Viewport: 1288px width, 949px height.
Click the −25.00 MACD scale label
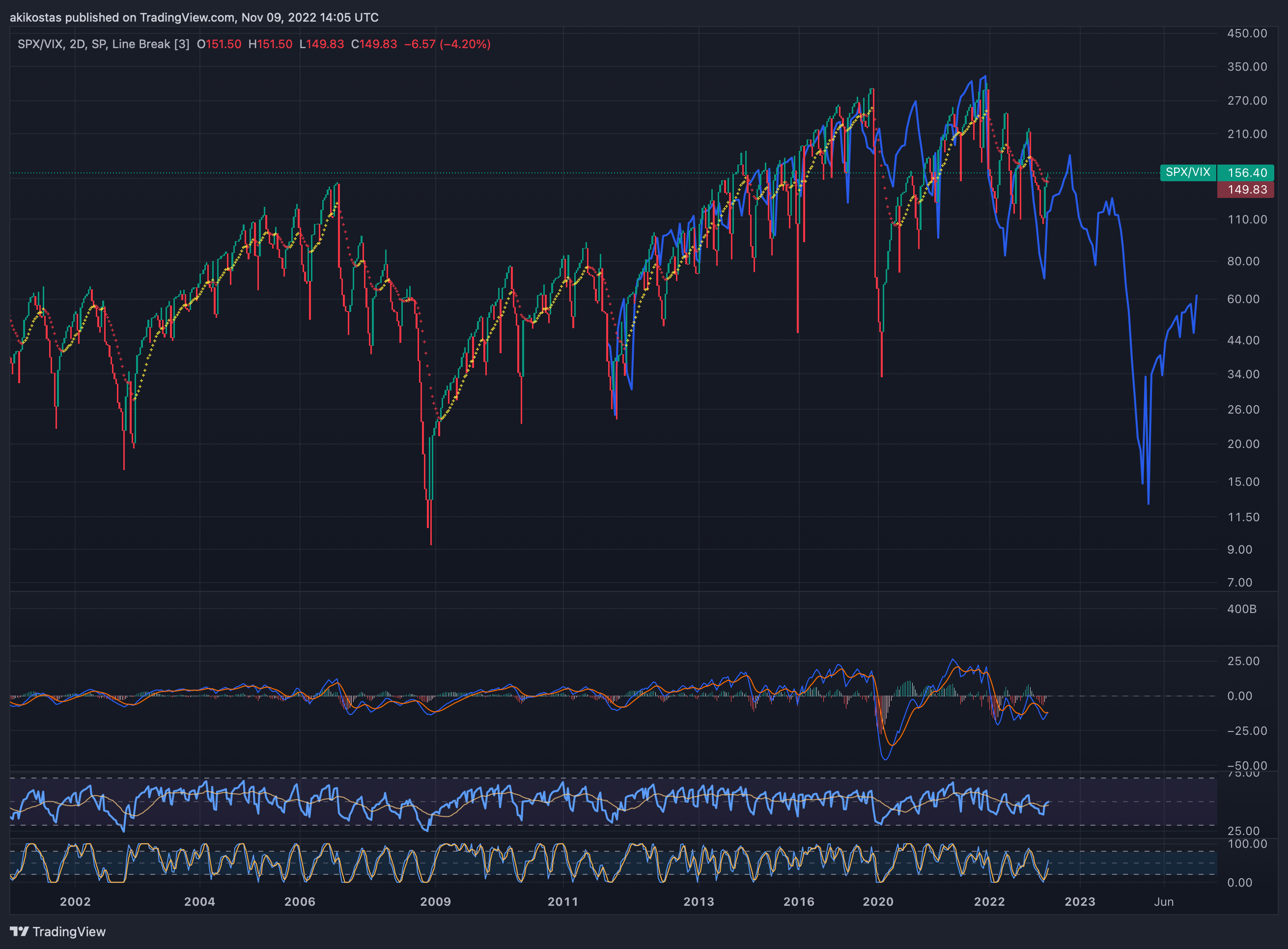pos(1247,731)
